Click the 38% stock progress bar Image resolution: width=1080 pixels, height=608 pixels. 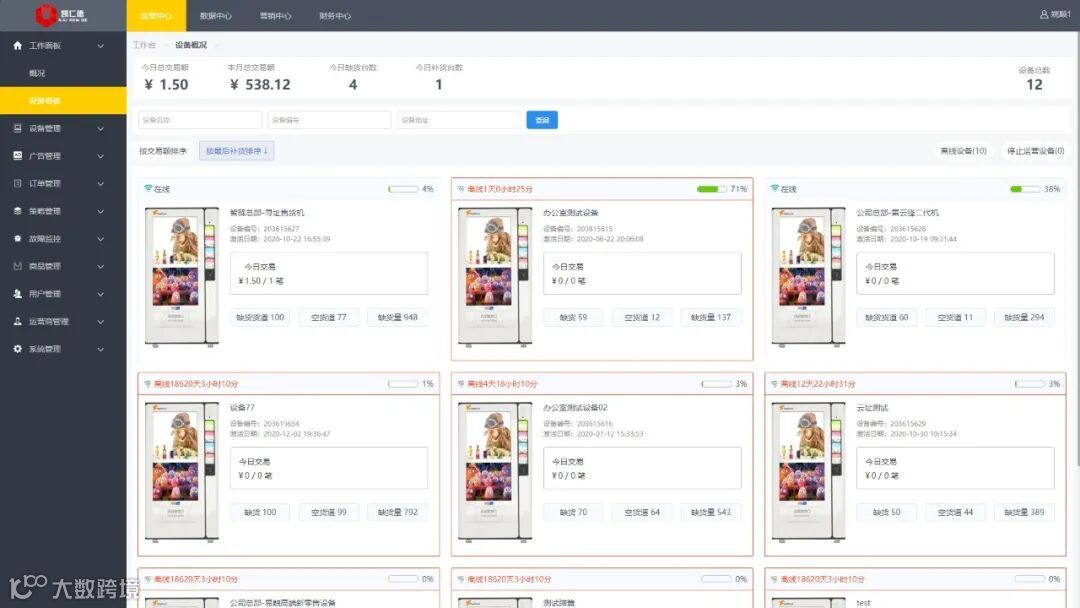(x=1025, y=189)
